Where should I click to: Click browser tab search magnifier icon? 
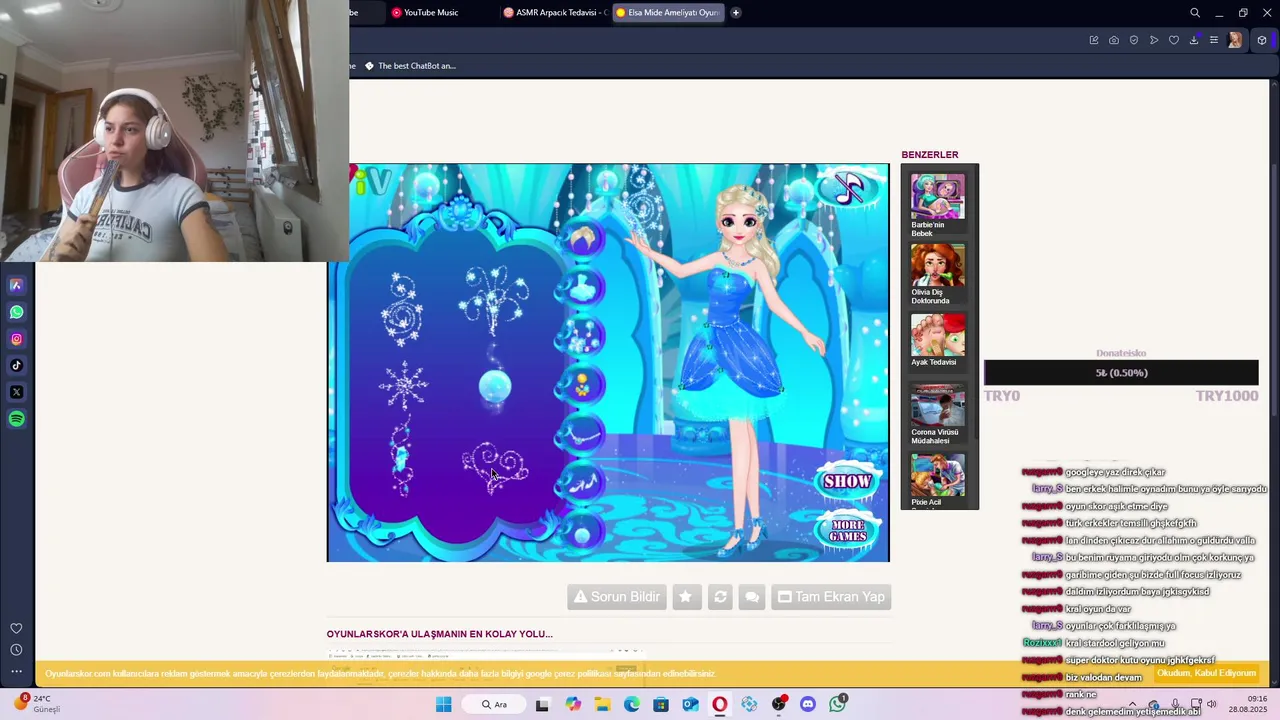(x=1195, y=13)
